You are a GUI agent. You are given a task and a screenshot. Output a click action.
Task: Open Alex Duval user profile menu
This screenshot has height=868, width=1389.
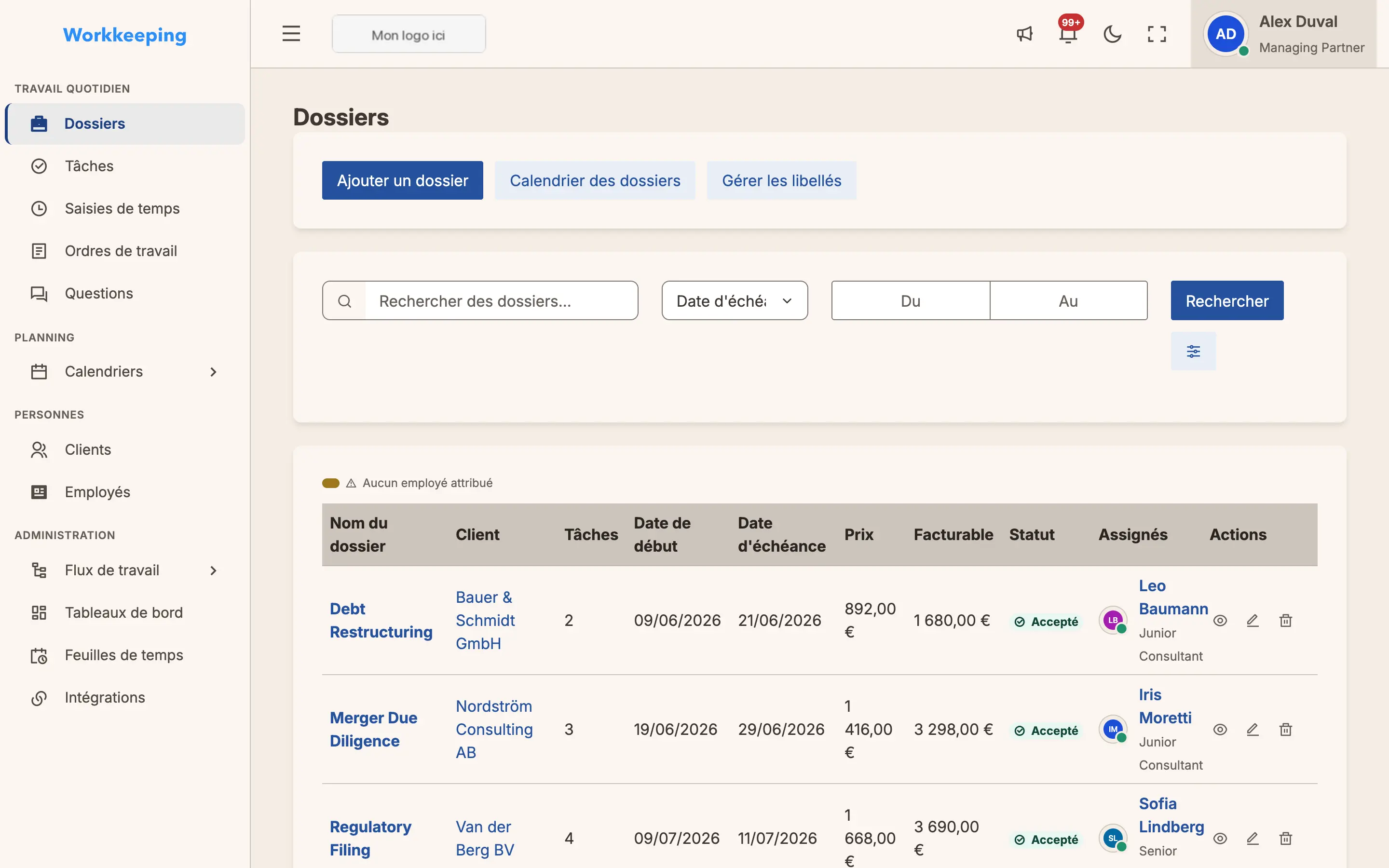(1283, 34)
